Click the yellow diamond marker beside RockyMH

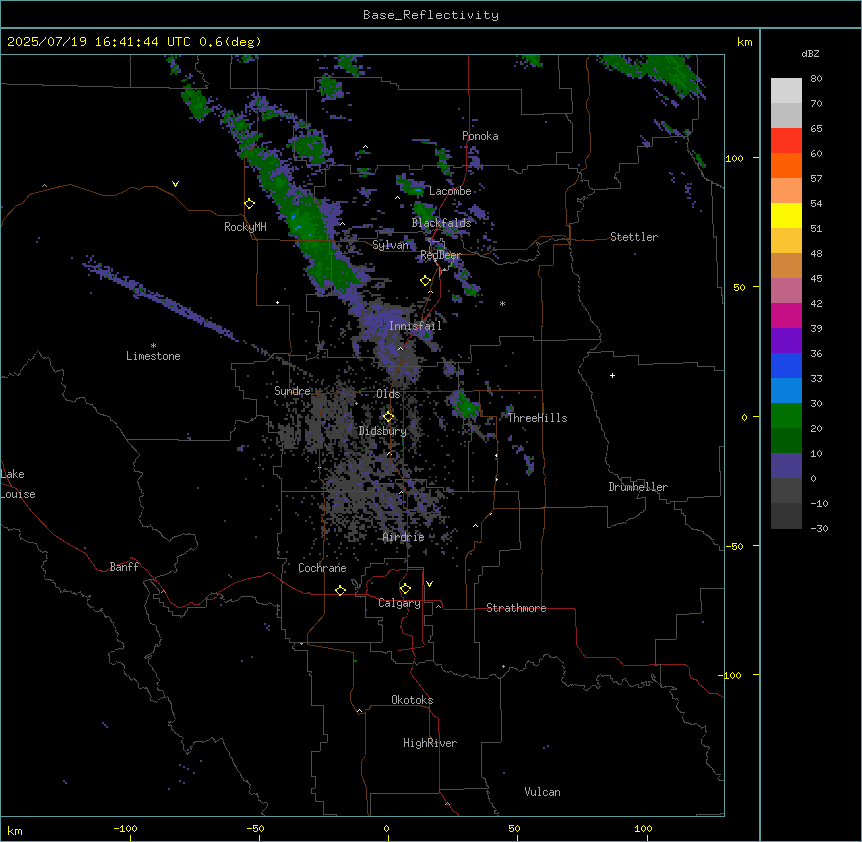click(250, 204)
